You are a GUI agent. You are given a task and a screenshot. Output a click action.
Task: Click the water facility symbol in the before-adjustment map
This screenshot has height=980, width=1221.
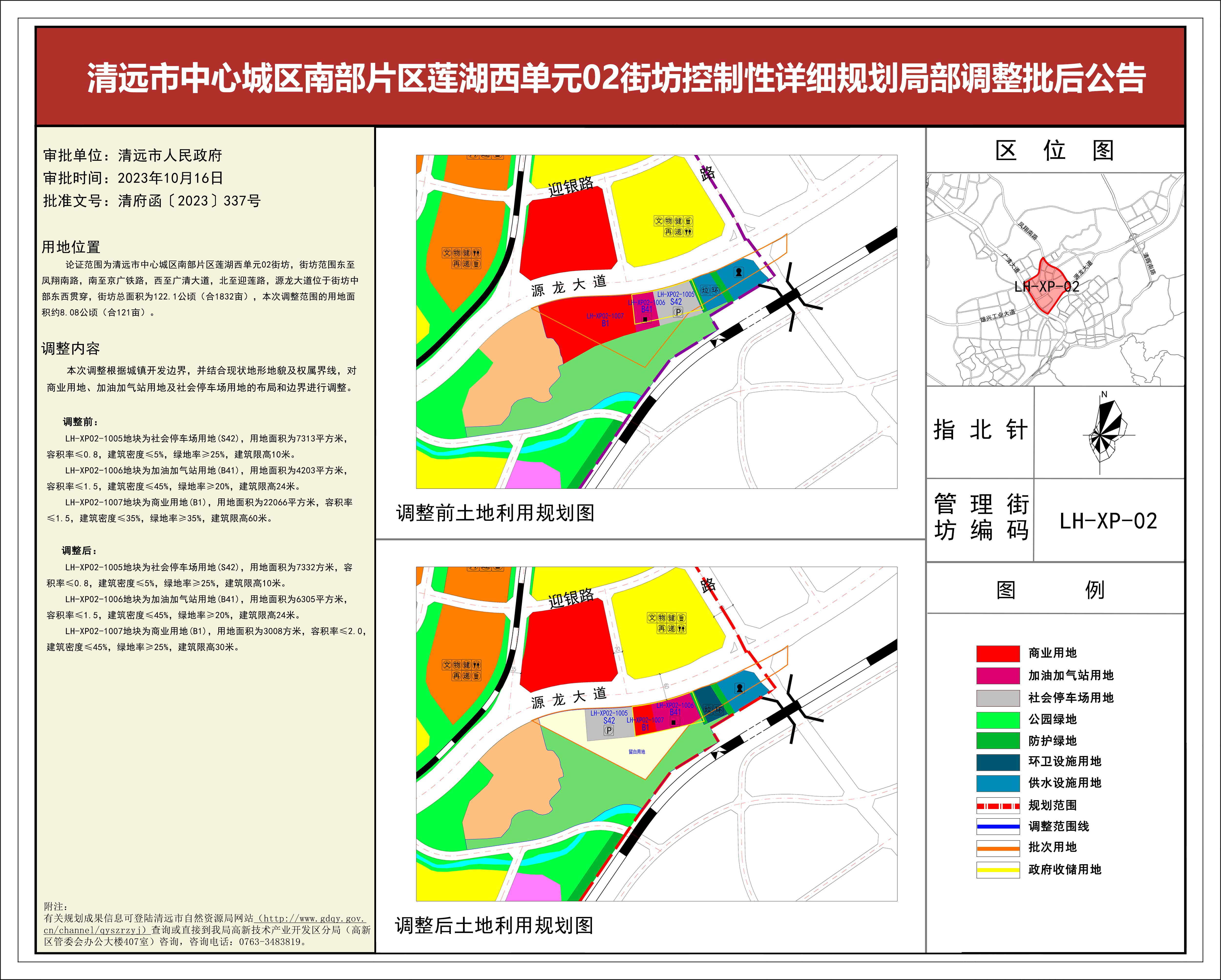coord(738,272)
